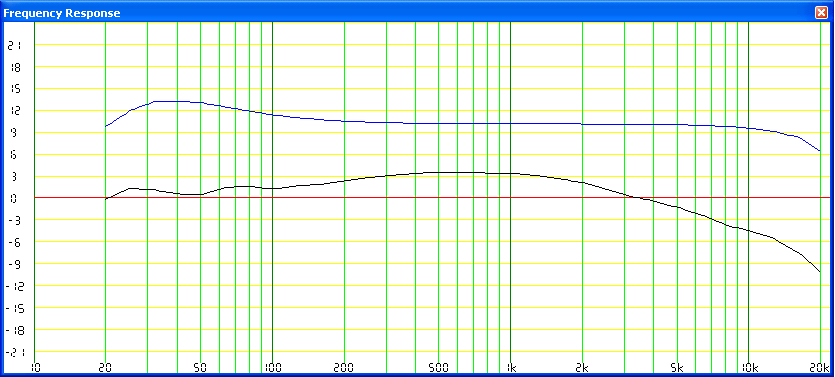
Task: Click the 20 Hz frequency axis label
Action: pos(105,367)
